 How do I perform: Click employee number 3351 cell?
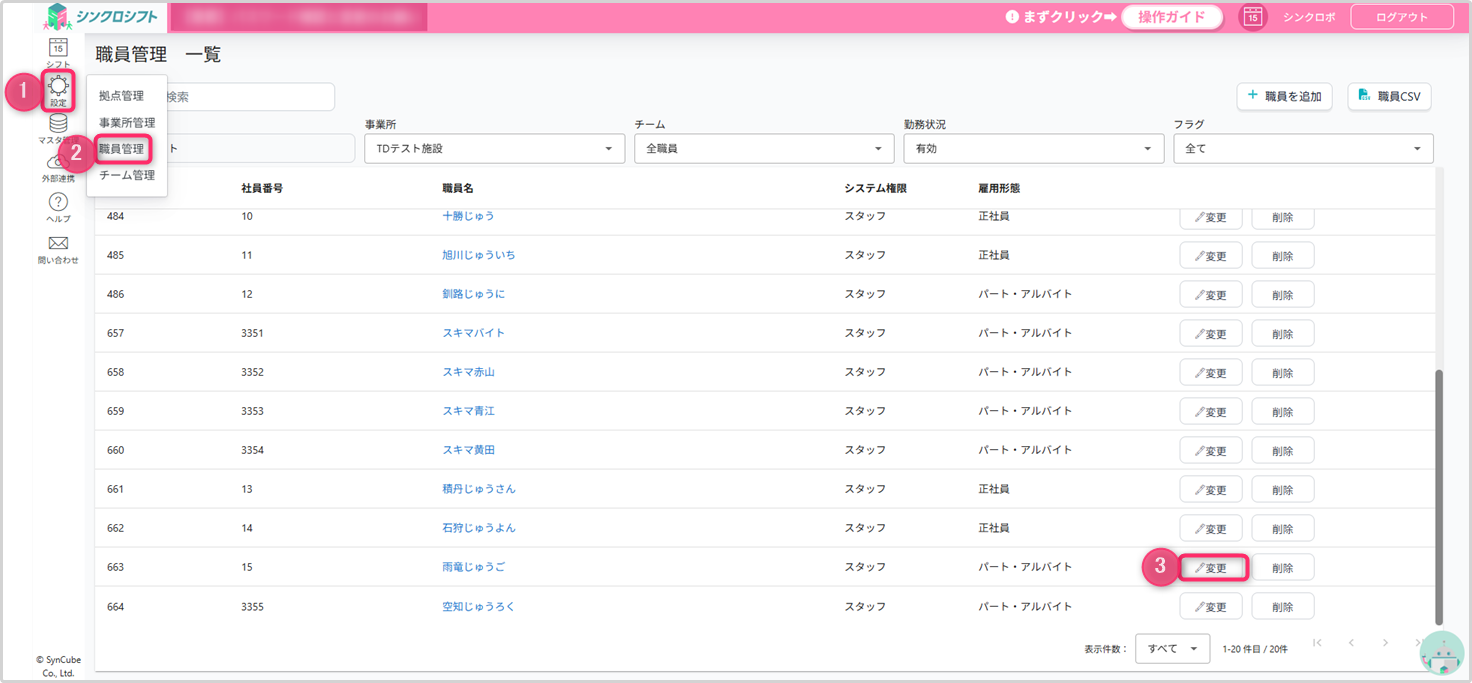click(252, 333)
